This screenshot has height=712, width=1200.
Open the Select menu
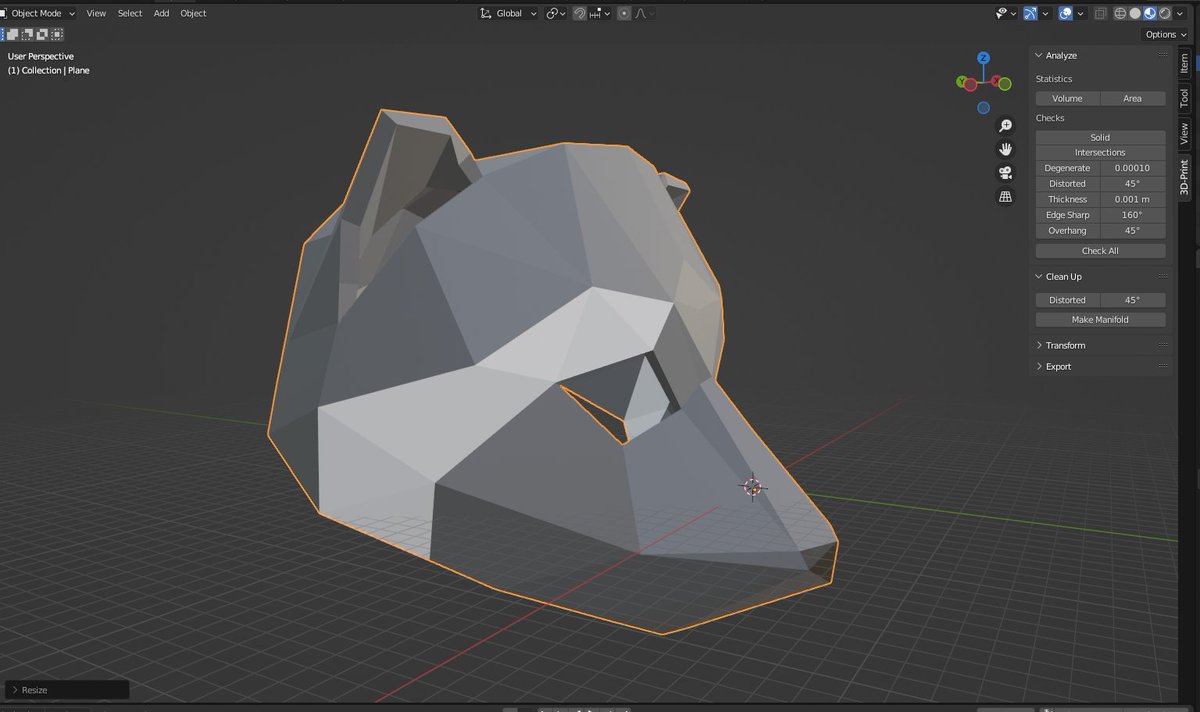[130, 13]
